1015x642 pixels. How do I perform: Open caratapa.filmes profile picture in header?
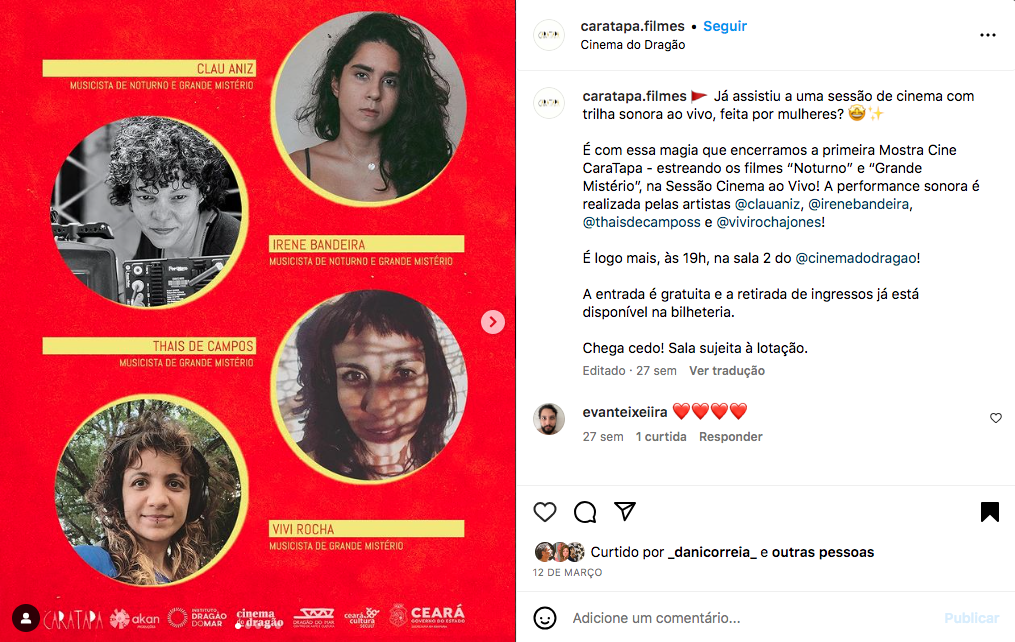tap(549, 35)
